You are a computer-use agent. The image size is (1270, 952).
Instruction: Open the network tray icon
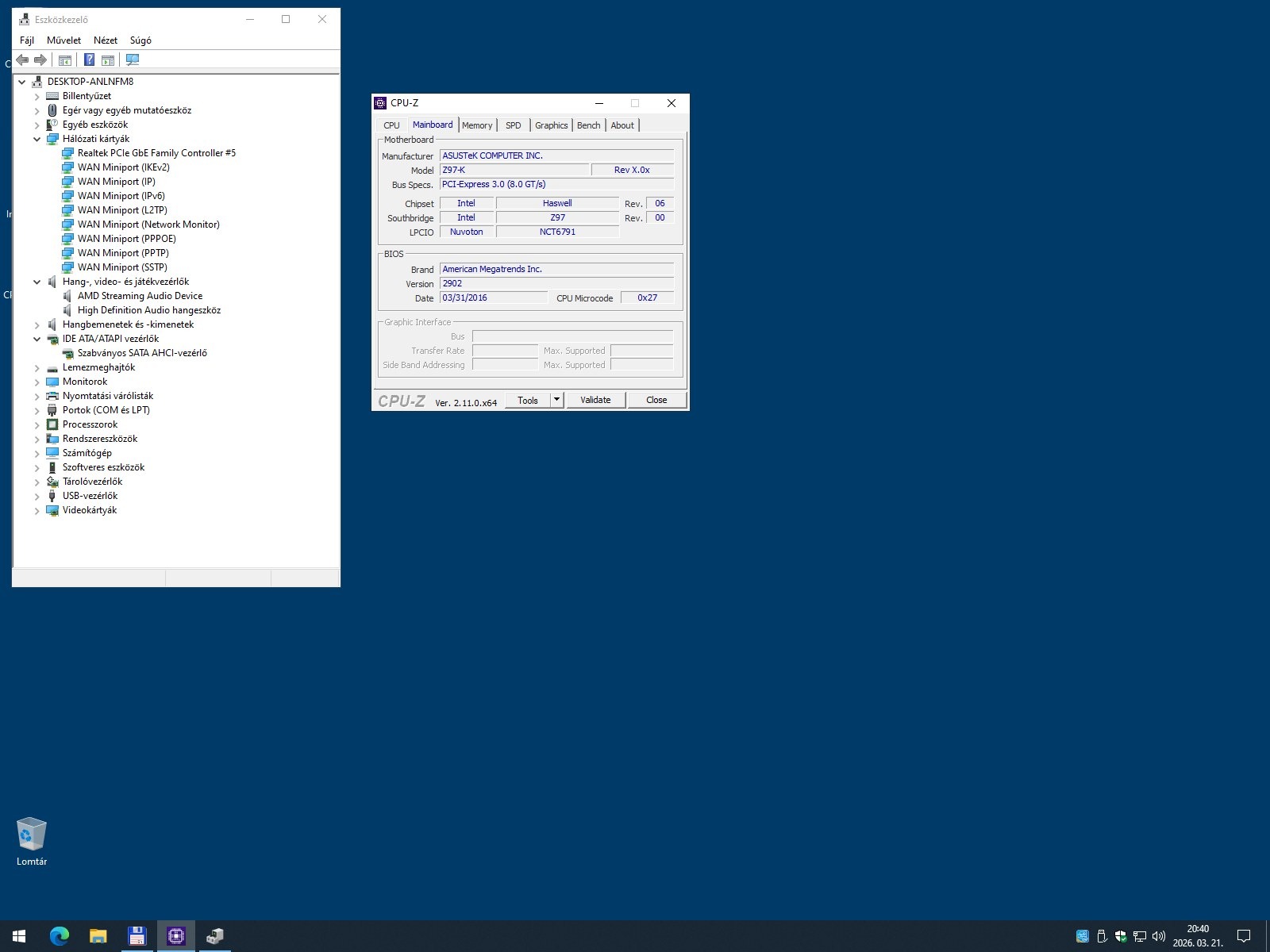pyautogui.click(x=1140, y=936)
